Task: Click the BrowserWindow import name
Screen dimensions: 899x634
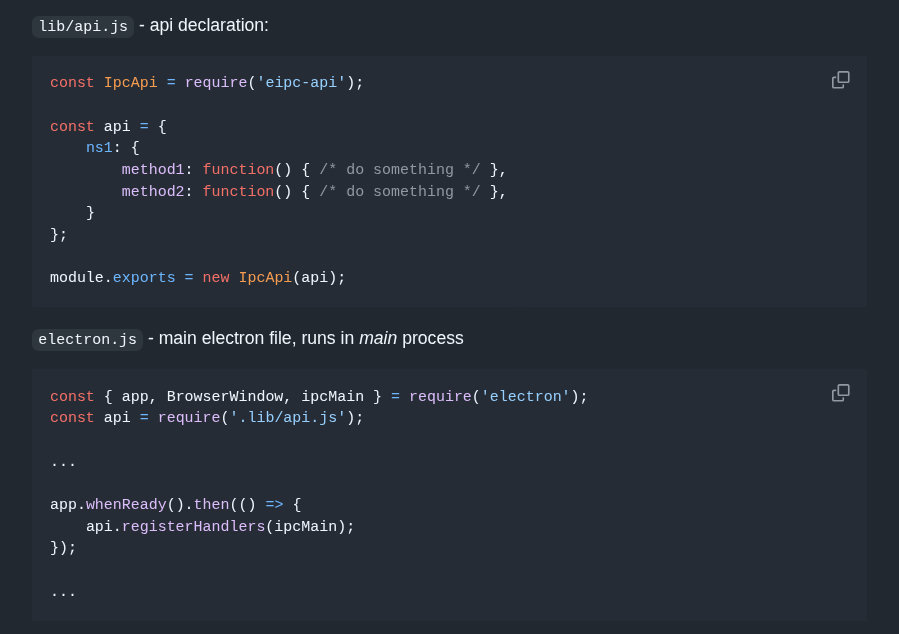Action: tap(228, 396)
